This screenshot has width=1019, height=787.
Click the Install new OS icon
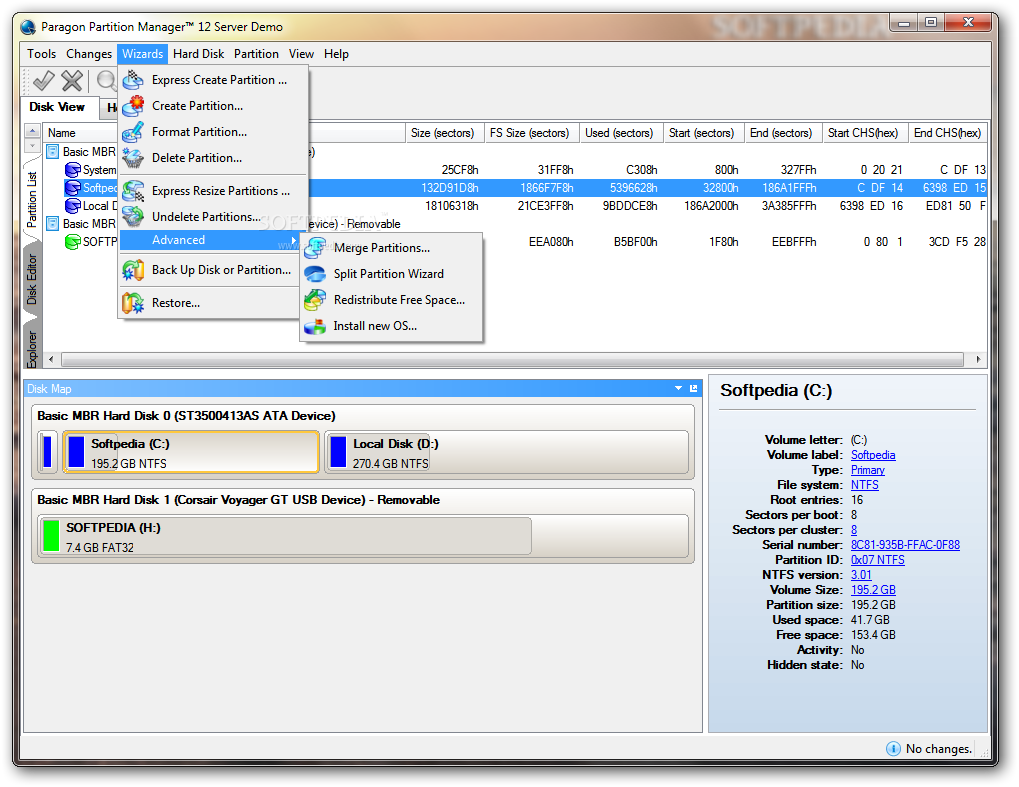pyautogui.click(x=315, y=326)
